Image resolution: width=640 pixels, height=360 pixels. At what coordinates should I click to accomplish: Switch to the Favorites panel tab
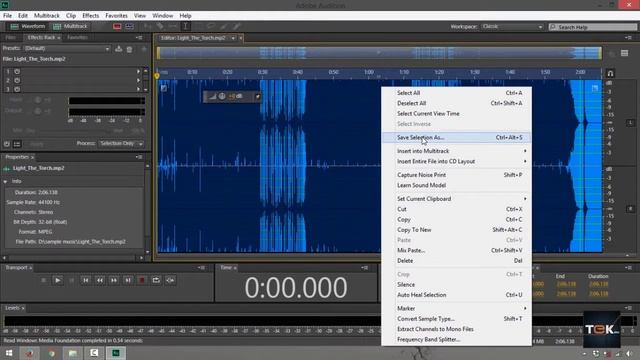coord(78,38)
